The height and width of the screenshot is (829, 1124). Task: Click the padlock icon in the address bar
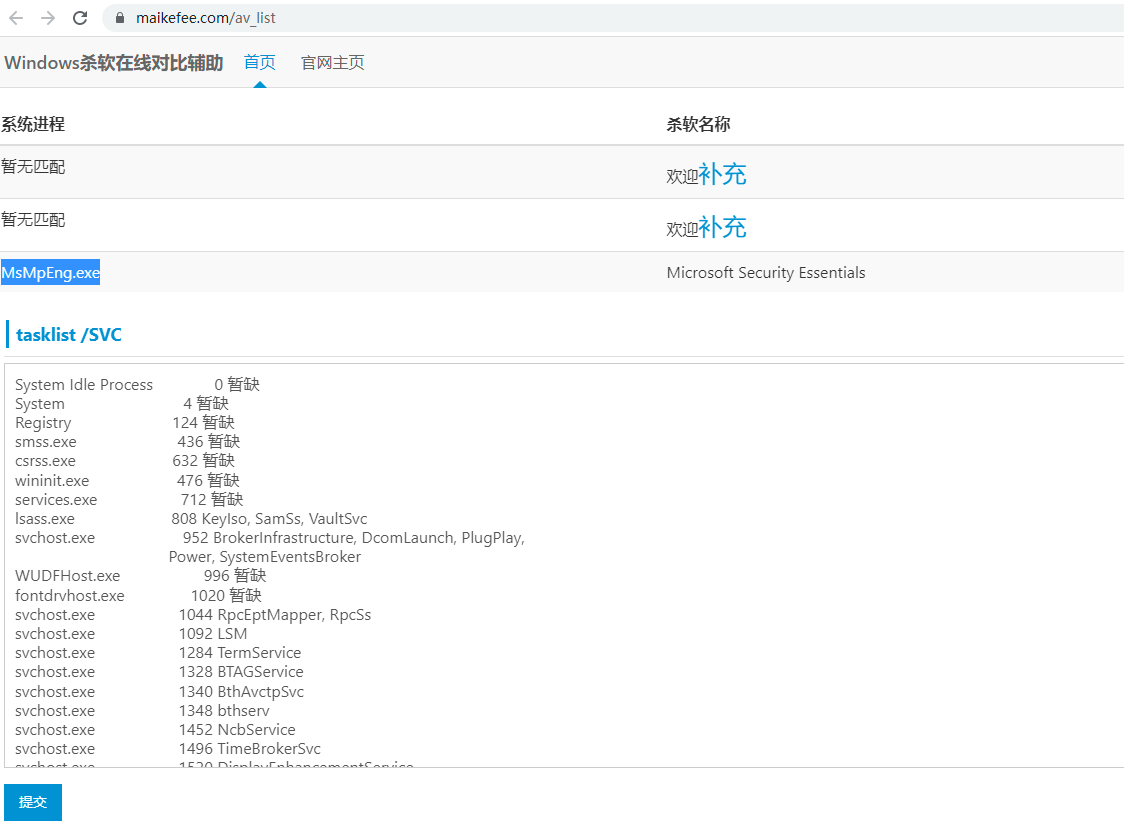point(119,18)
